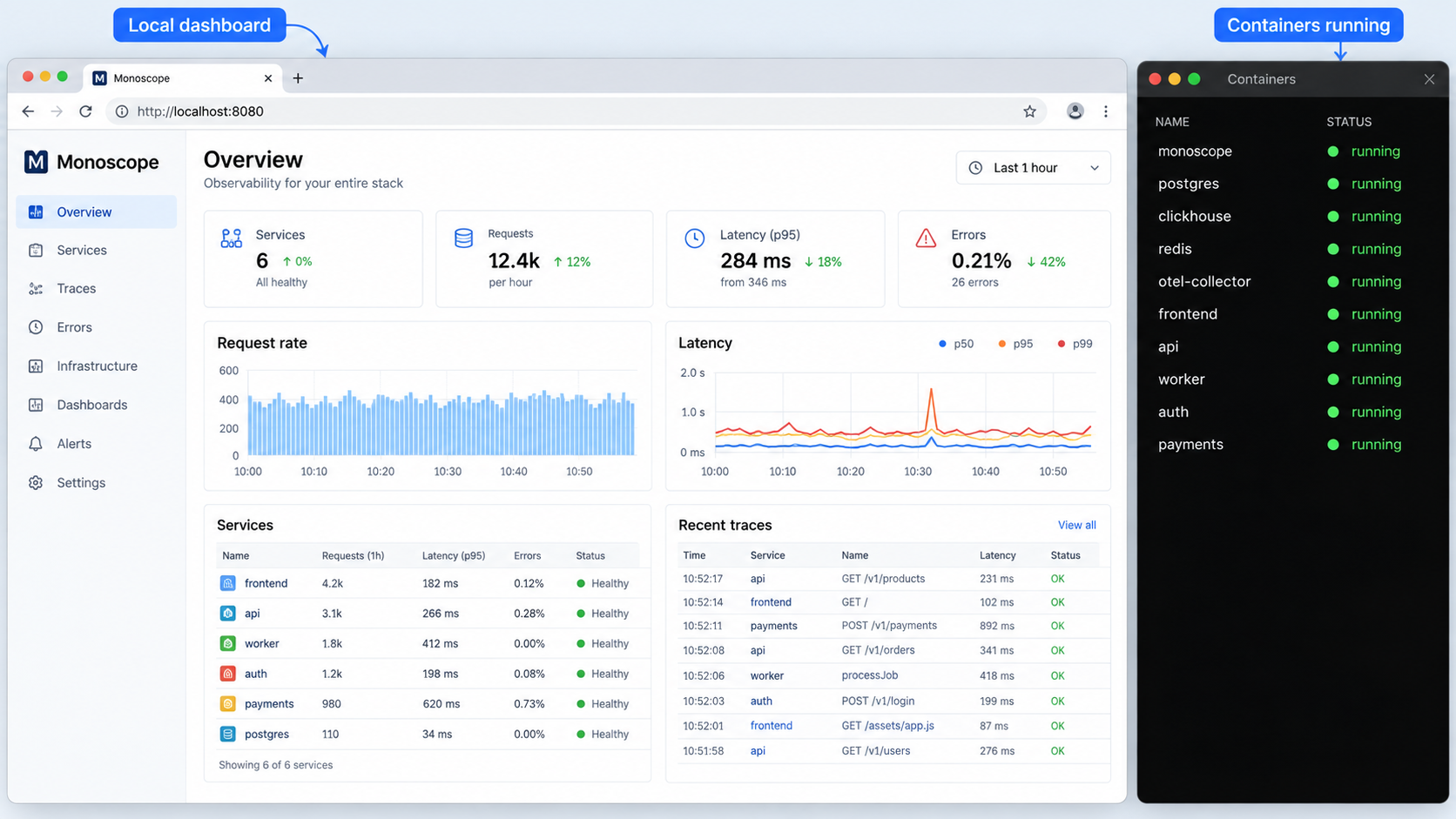This screenshot has width=1456, height=819.
Task: Click the localhost:8080 address bar
Action: 575,111
